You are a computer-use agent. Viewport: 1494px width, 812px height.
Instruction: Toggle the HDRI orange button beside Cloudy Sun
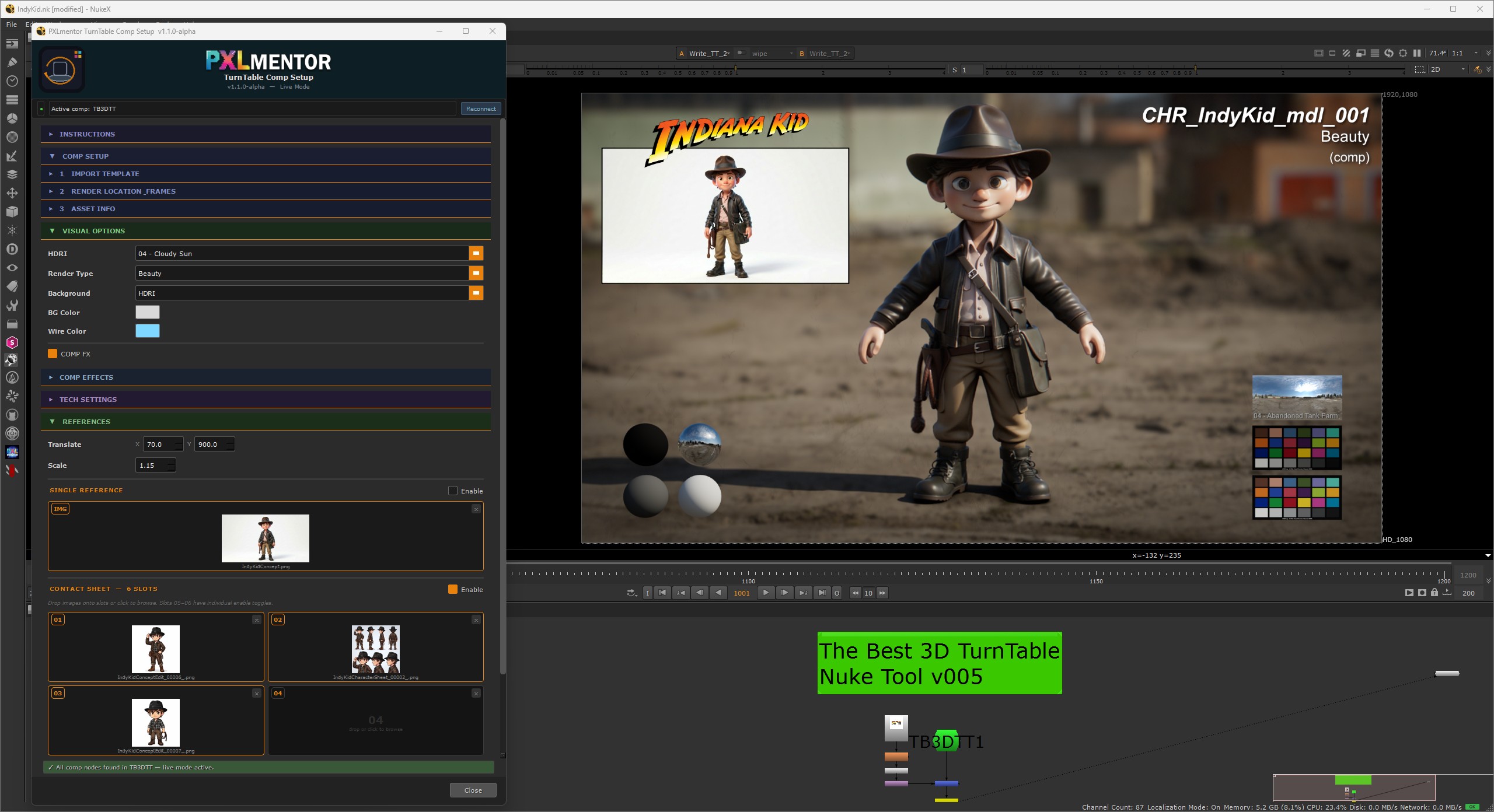coord(476,253)
